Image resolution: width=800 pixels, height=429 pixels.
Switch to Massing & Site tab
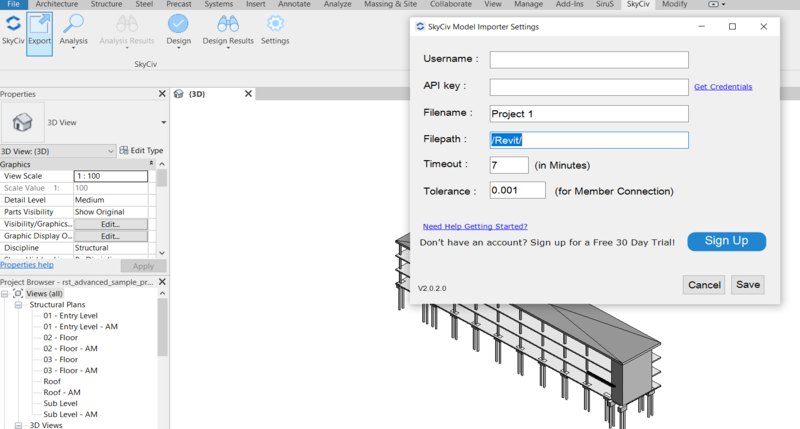pyautogui.click(x=390, y=4)
